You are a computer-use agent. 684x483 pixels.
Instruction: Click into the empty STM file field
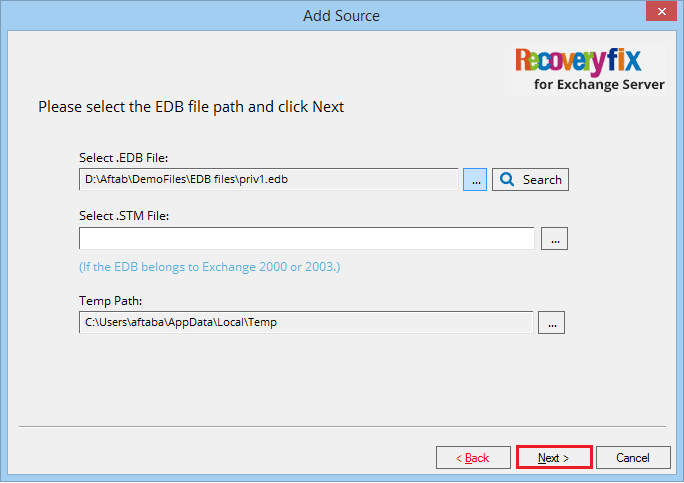point(307,238)
